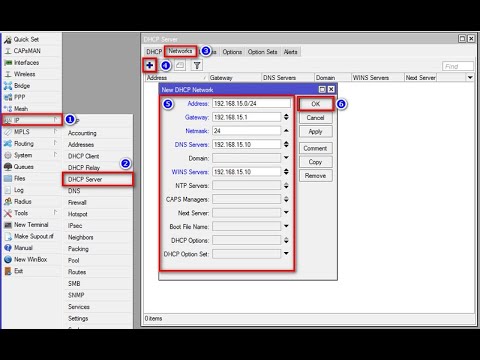Click the Copy button

316,162
